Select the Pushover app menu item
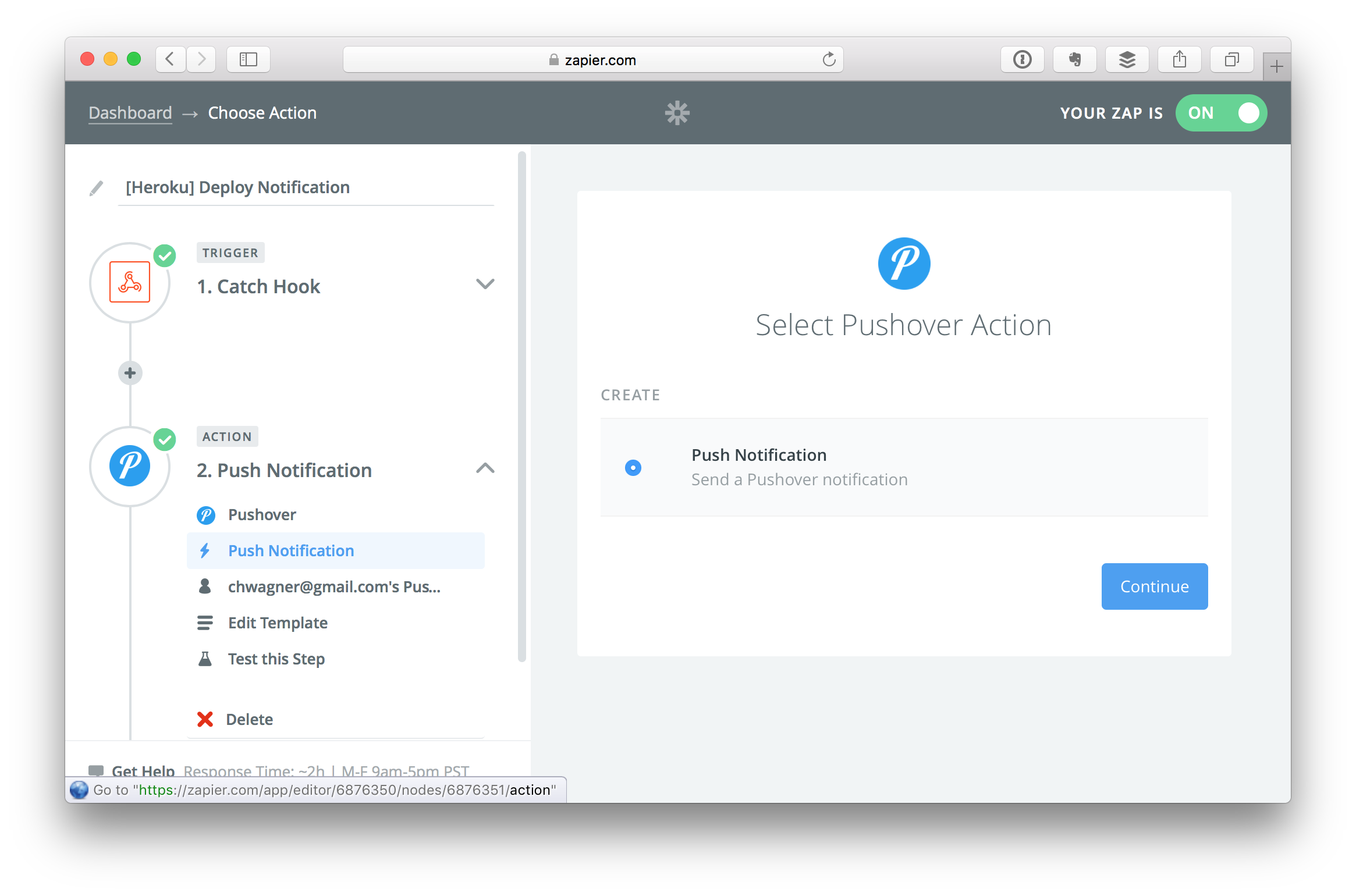The width and height of the screenshot is (1356, 896). click(262, 515)
